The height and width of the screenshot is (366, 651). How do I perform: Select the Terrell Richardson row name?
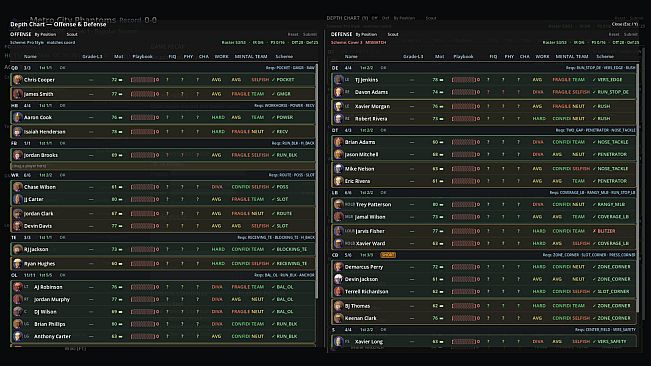pyautogui.click(x=367, y=292)
